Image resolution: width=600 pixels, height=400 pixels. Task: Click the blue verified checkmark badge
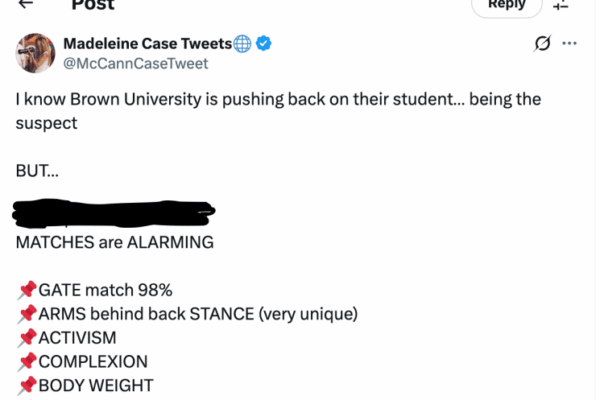[x=265, y=43]
